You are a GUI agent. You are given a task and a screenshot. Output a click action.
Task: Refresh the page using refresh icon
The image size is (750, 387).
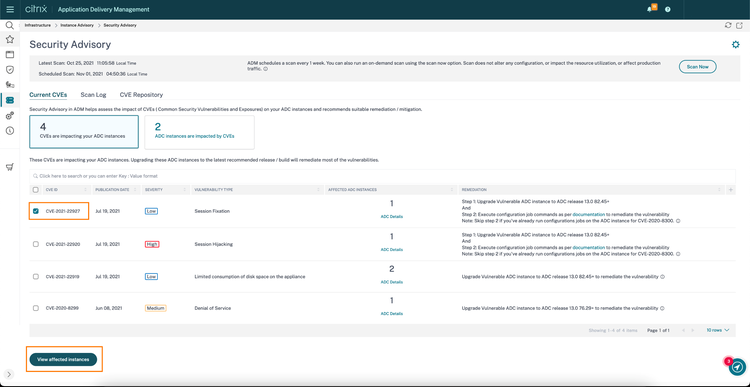[x=728, y=25]
